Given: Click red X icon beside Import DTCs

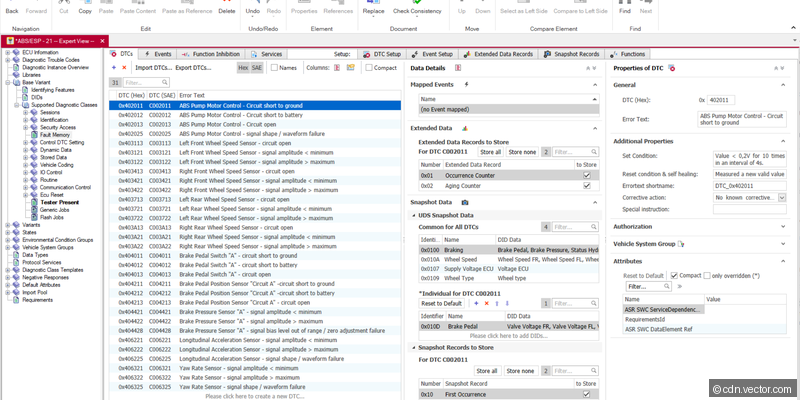Looking at the screenshot, I should (125, 67).
